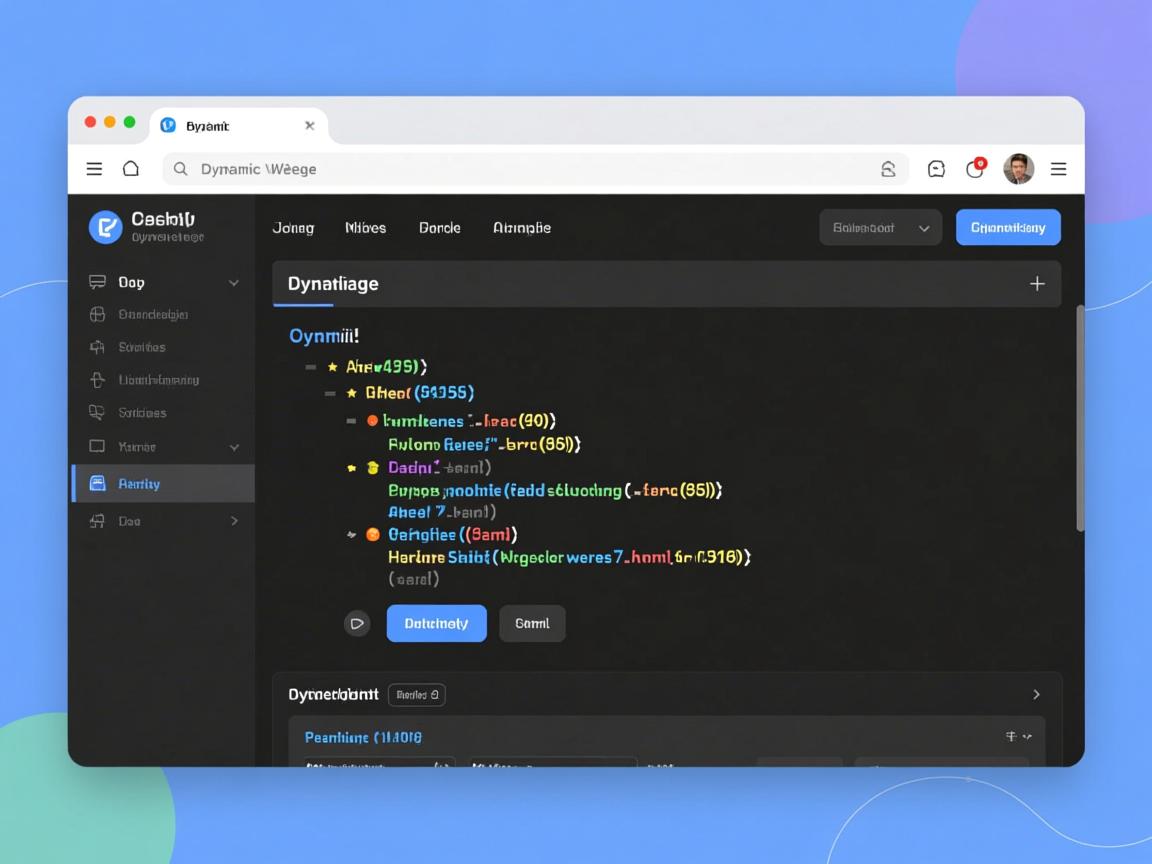Expand the Dynnerdobmt panel arrow

(x=1036, y=694)
